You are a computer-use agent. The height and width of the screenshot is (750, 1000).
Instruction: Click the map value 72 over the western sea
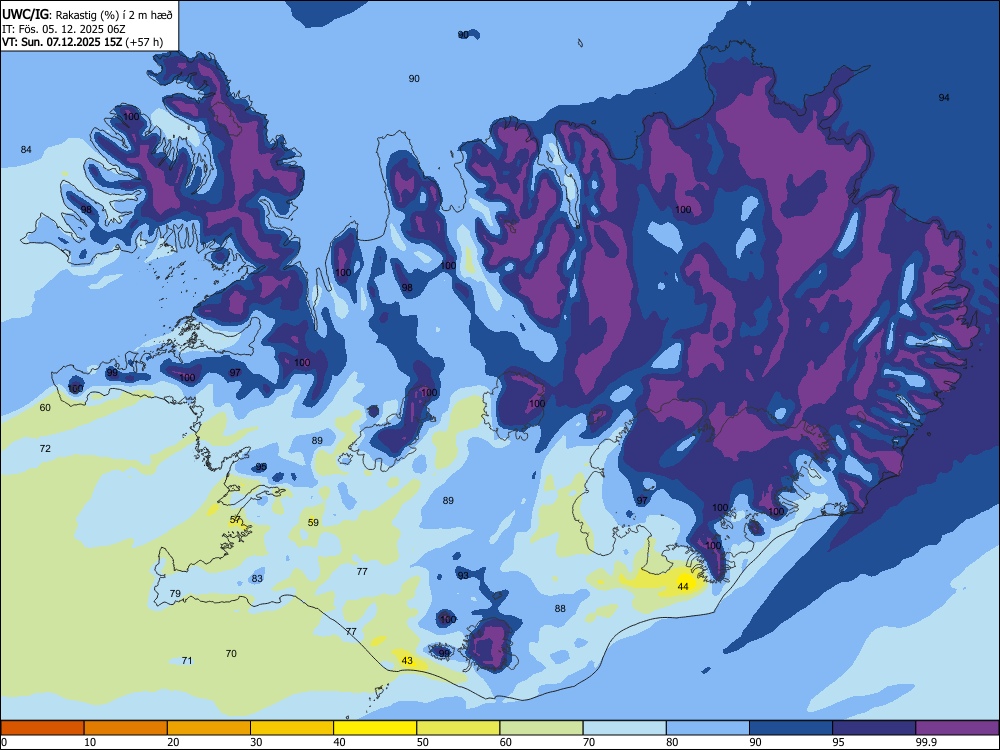click(x=45, y=448)
